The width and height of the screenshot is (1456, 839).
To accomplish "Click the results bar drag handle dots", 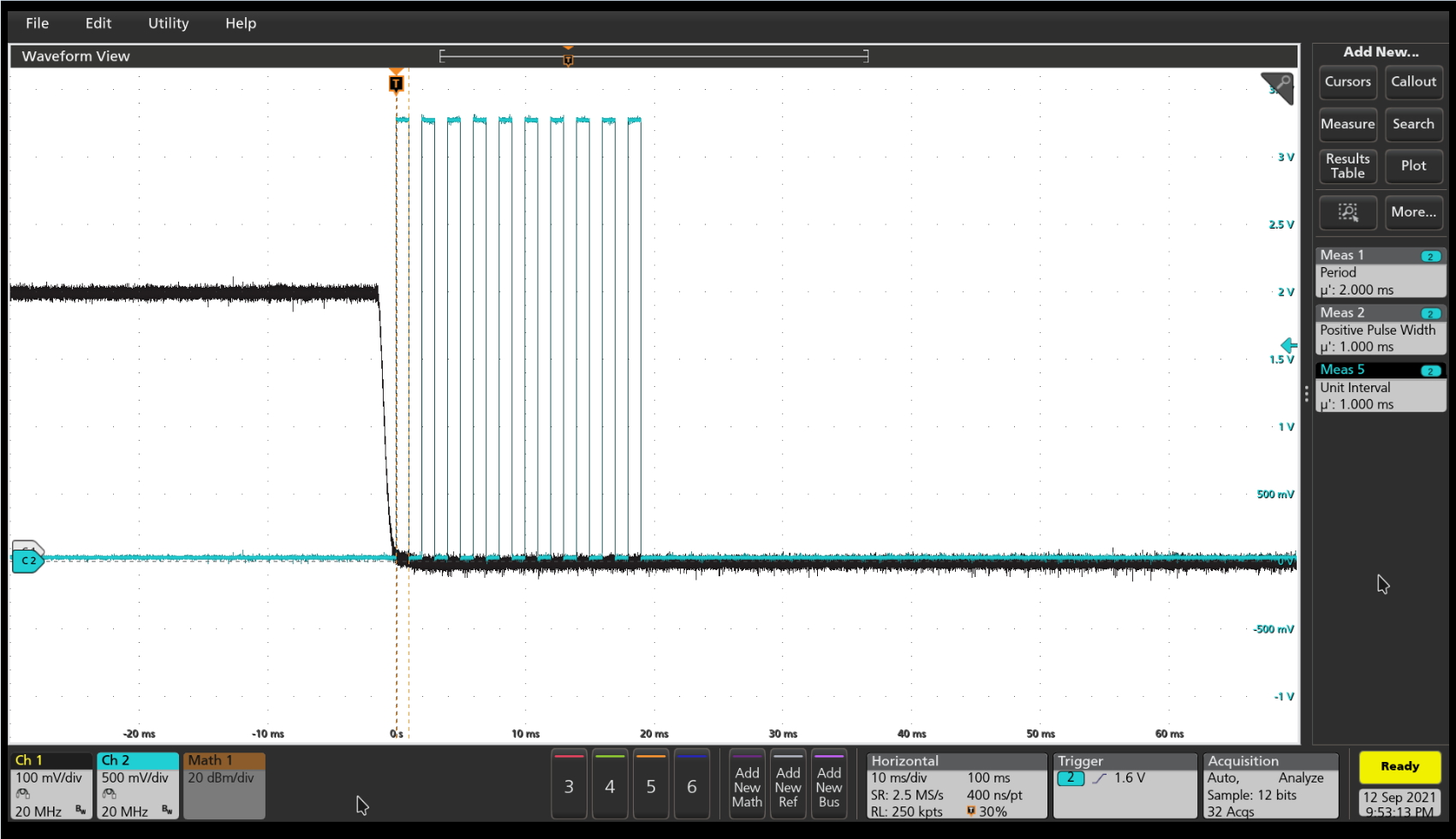I will [1306, 394].
